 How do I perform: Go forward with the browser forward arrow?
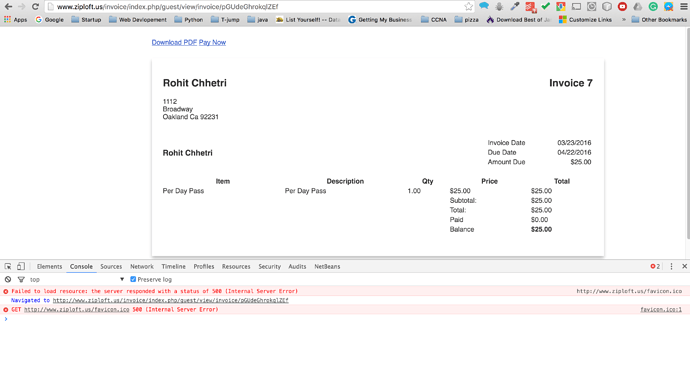tap(22, 7)
